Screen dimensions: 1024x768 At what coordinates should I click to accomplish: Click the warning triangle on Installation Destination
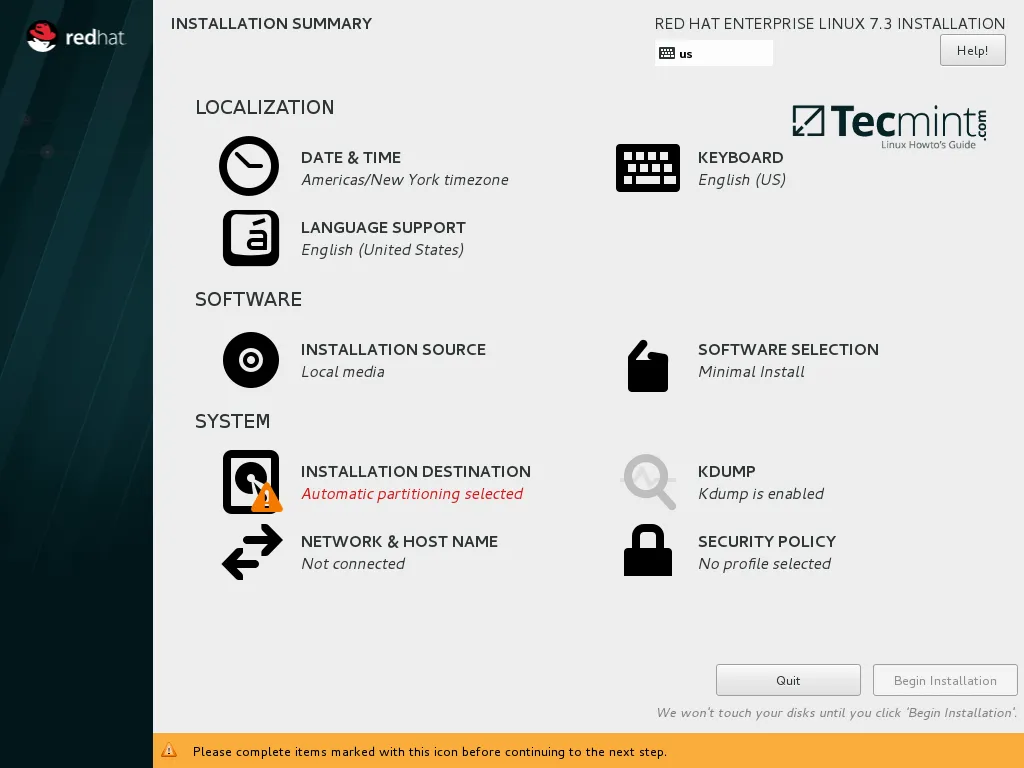click(x=265, y=498)
